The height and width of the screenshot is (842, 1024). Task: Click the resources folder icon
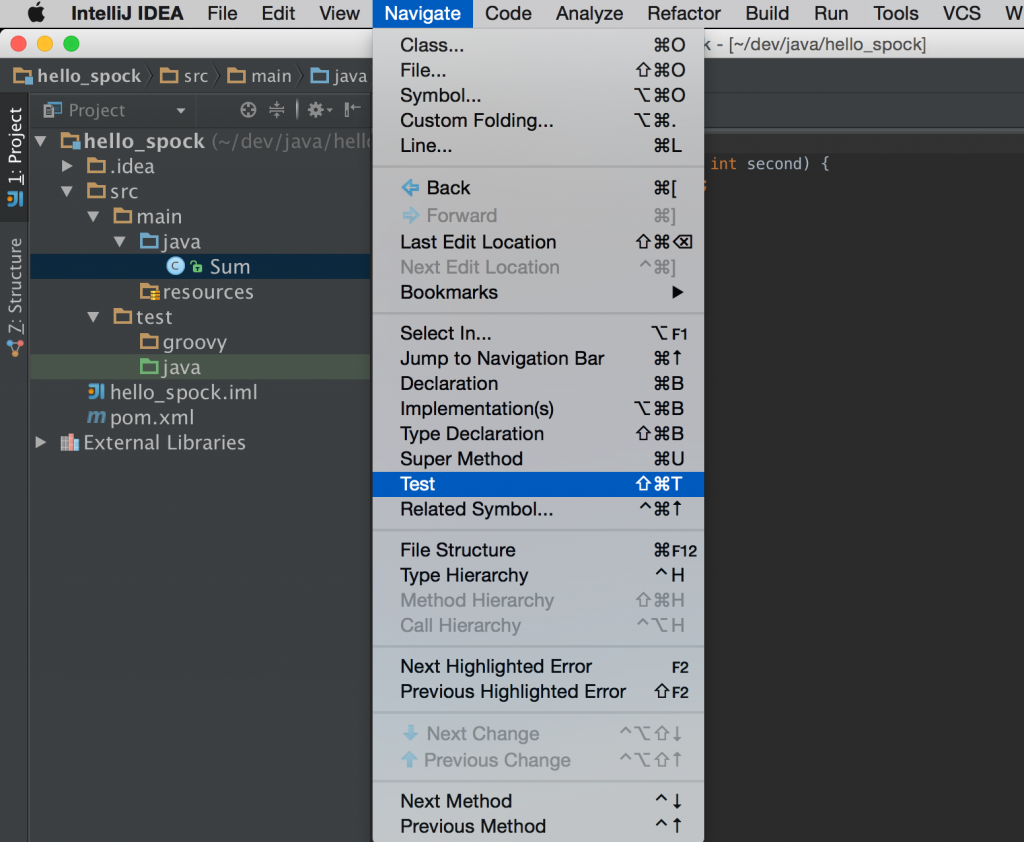pyautogui.click(x=150, y=291)
